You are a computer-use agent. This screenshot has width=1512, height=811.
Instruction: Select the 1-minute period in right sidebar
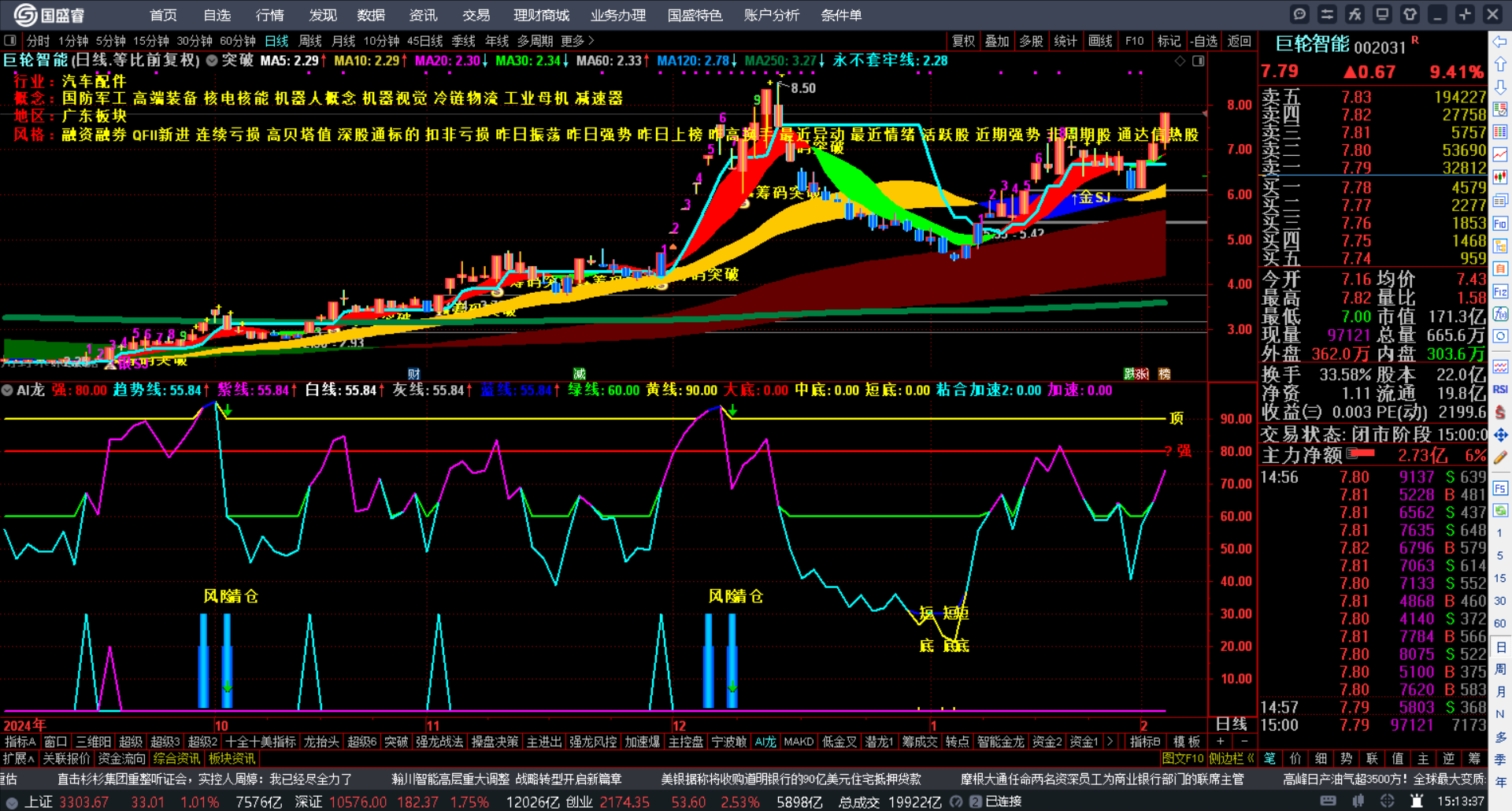tap(1500, 533)
